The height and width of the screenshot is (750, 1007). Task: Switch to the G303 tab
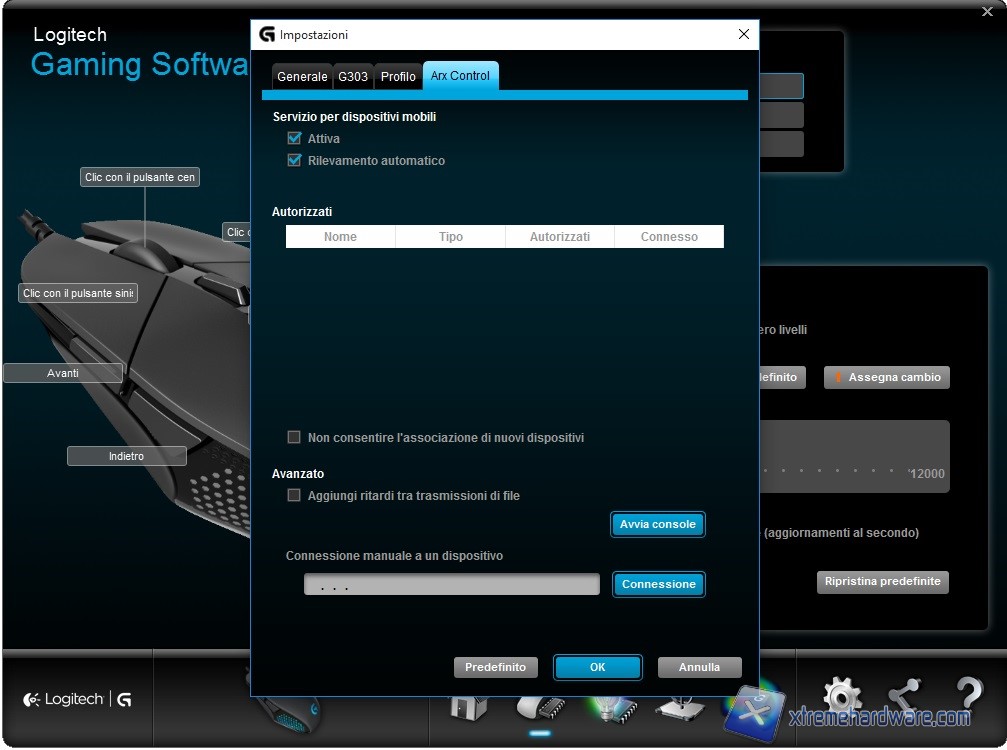click(x=353, y=77)
